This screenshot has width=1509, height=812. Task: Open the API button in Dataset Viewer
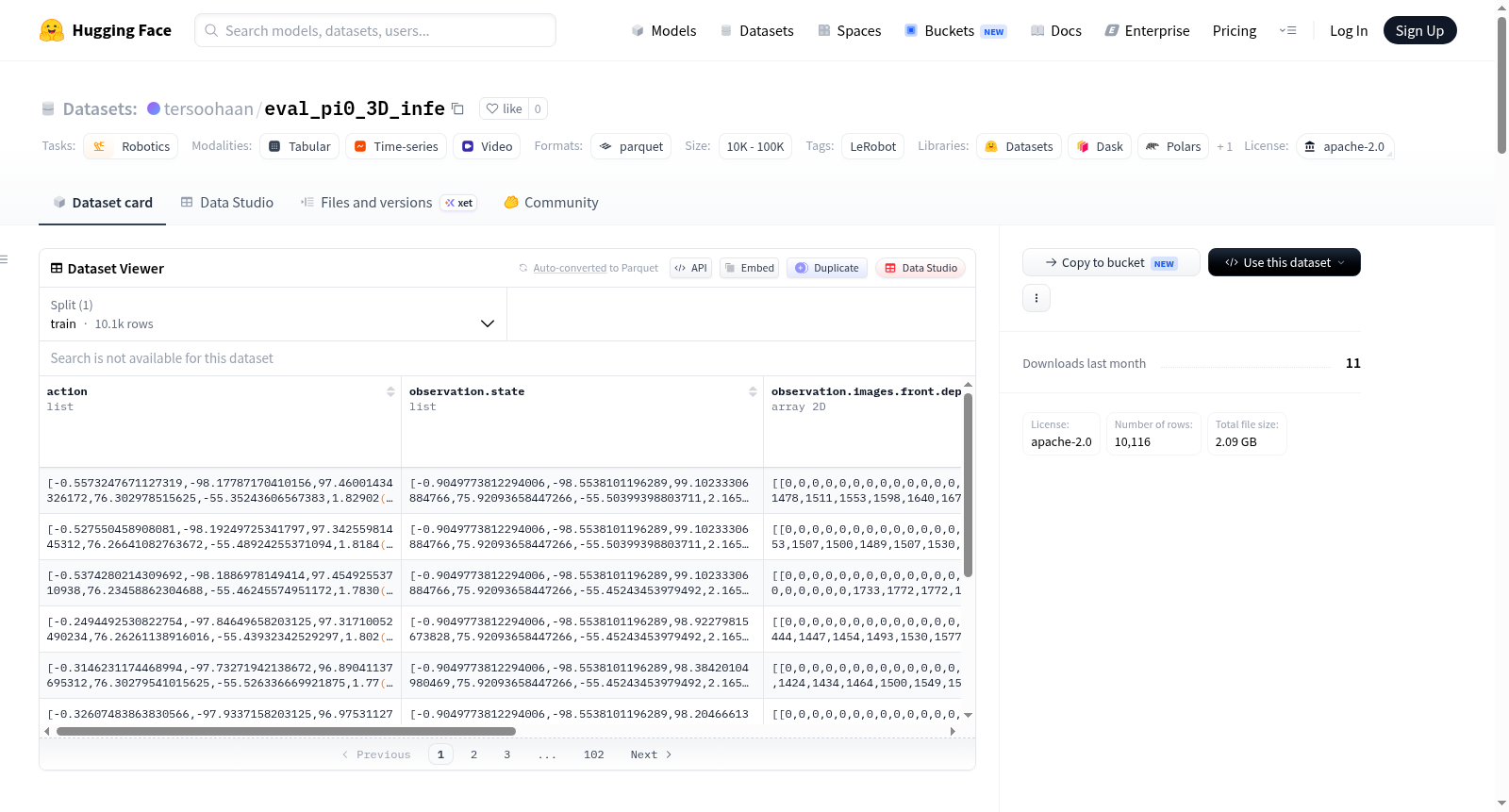[x=690, y=268]
